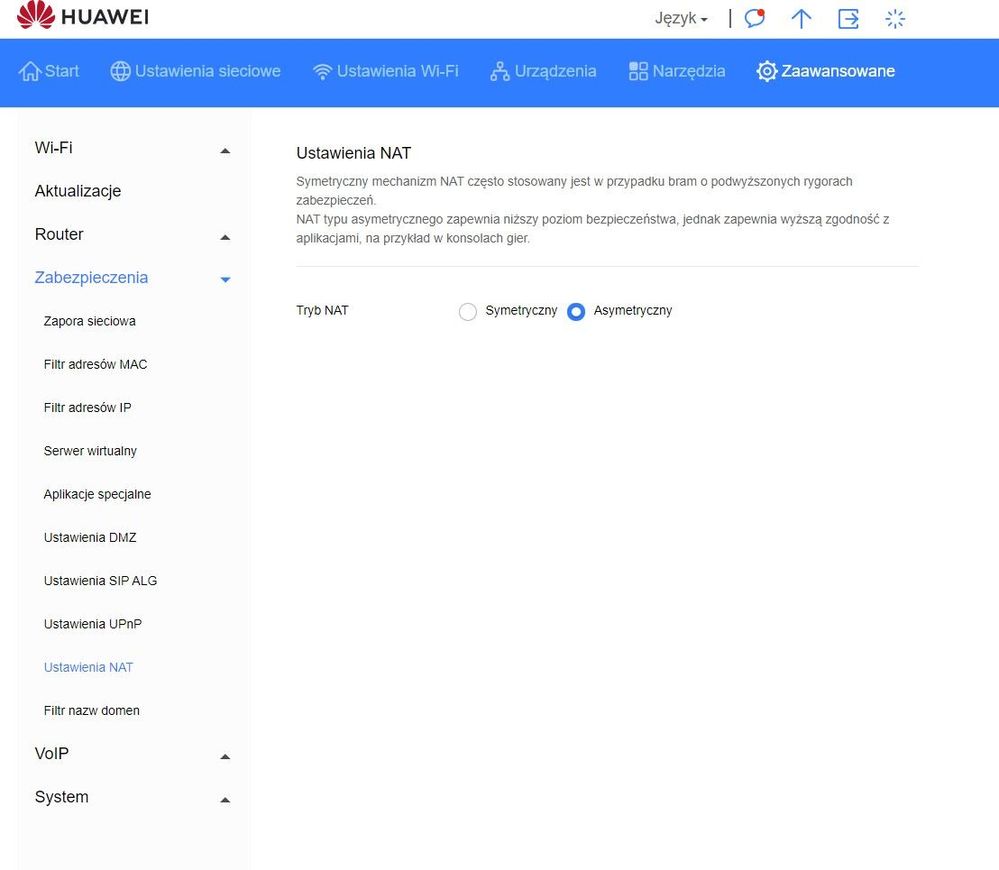Open Ustawienia UPnP page
Viewport: 999px width, 870px height.
click(x=92, y=624)
